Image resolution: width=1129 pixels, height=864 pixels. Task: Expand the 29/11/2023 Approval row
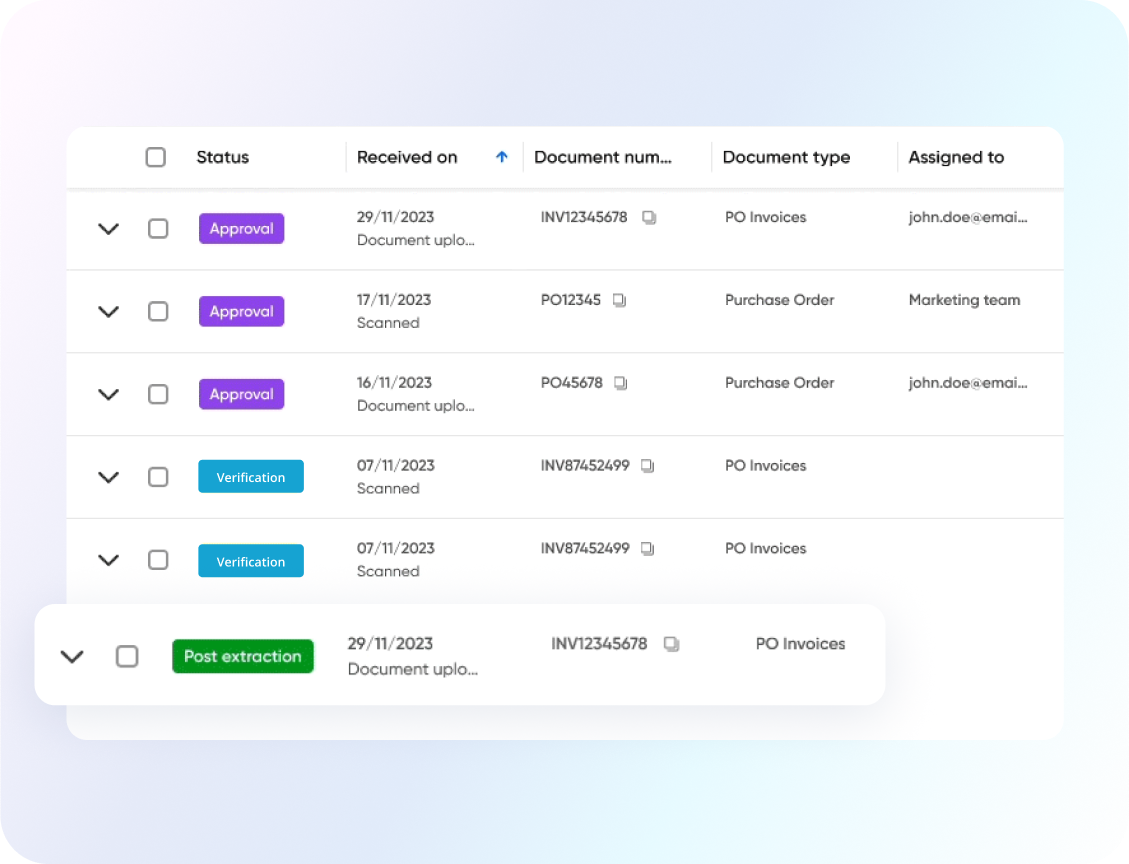coord(108,229)
